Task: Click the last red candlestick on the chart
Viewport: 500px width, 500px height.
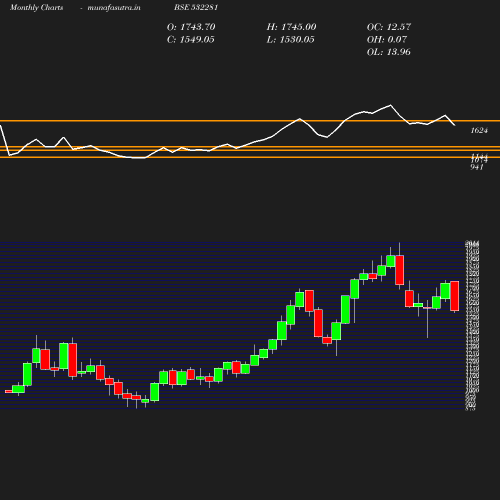Action: (x=455, y=296)
